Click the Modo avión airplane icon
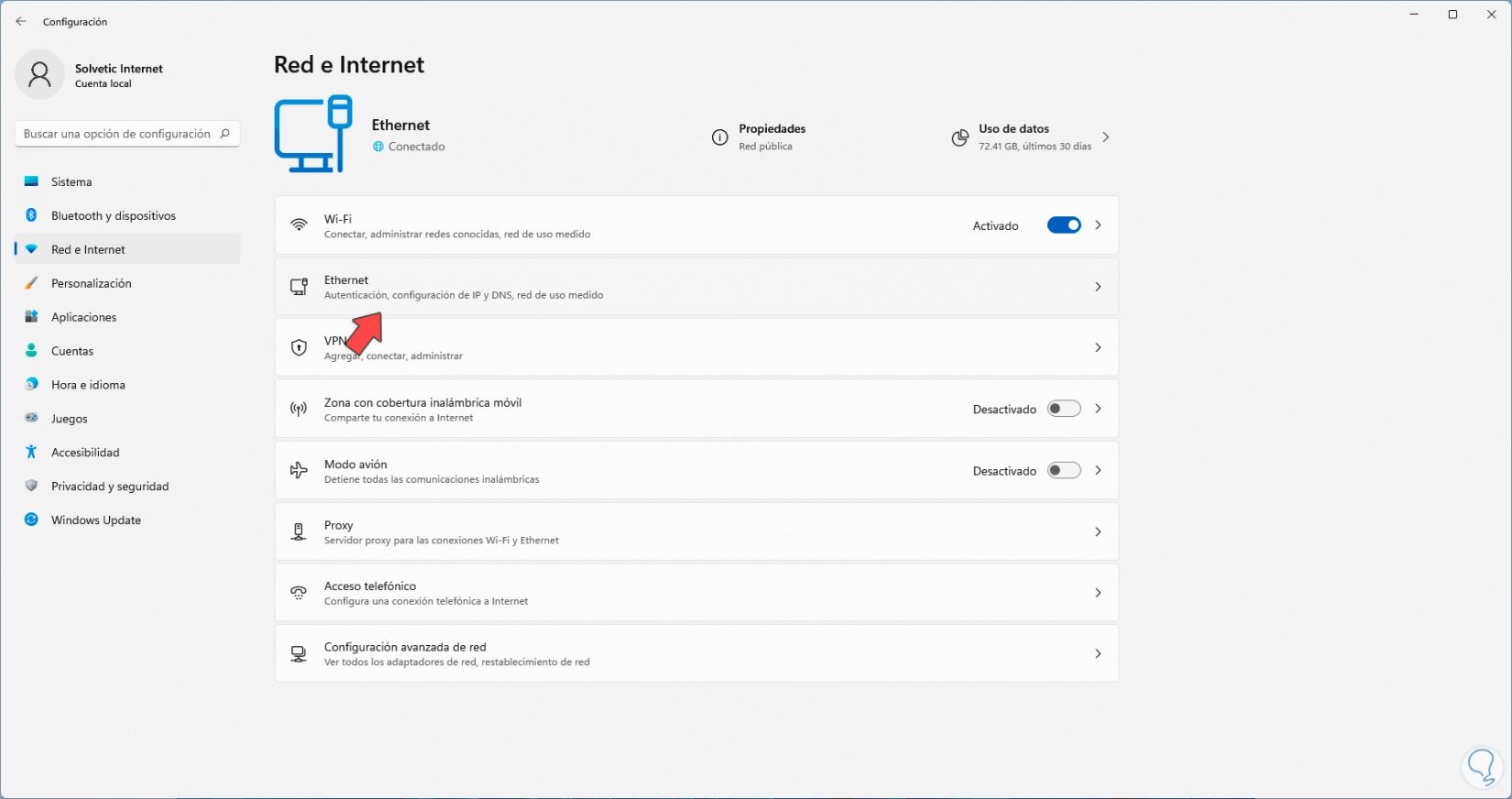 [299, 470]
